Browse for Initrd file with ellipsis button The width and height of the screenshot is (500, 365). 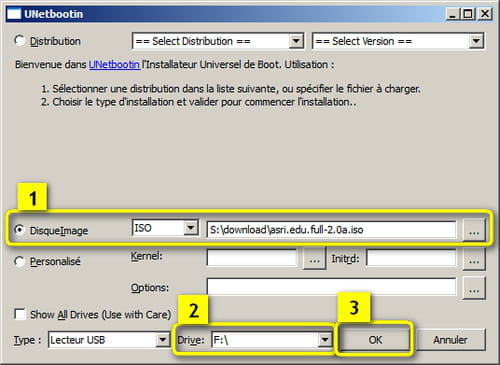tap(474, 259)
